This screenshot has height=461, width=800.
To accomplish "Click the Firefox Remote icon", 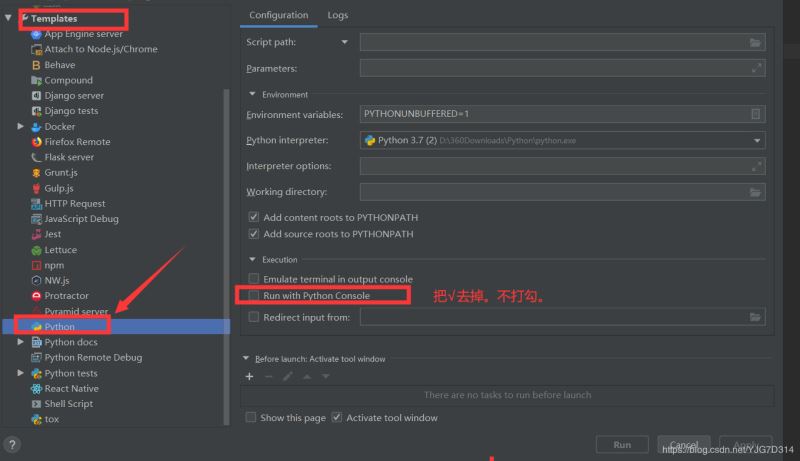I will pyautogui.click(x=36, y=142).
